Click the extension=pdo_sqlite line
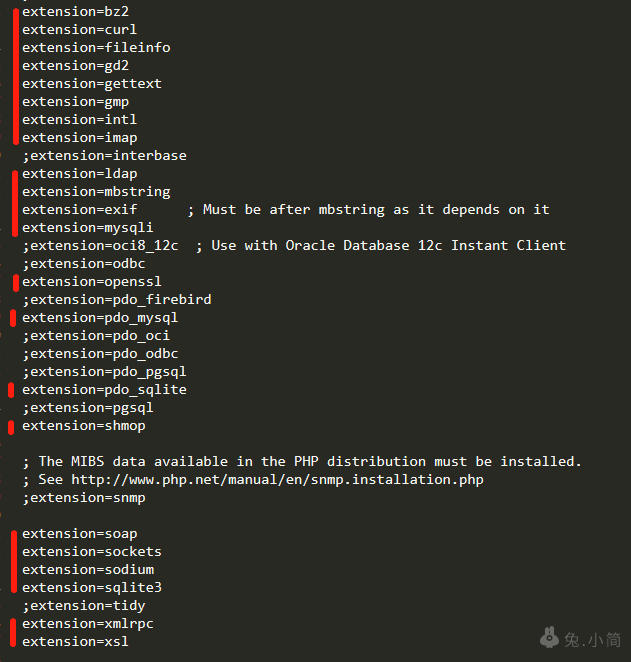 point(104,389)
